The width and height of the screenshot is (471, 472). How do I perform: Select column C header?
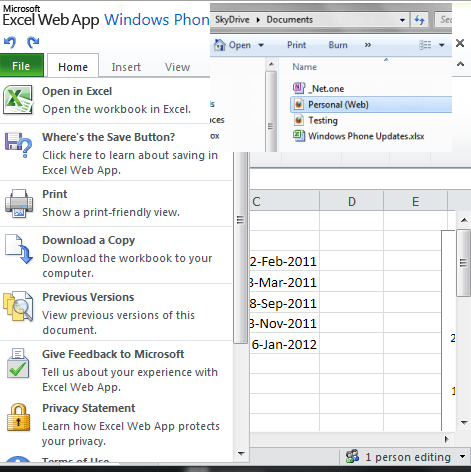click(x=284, y=201)
